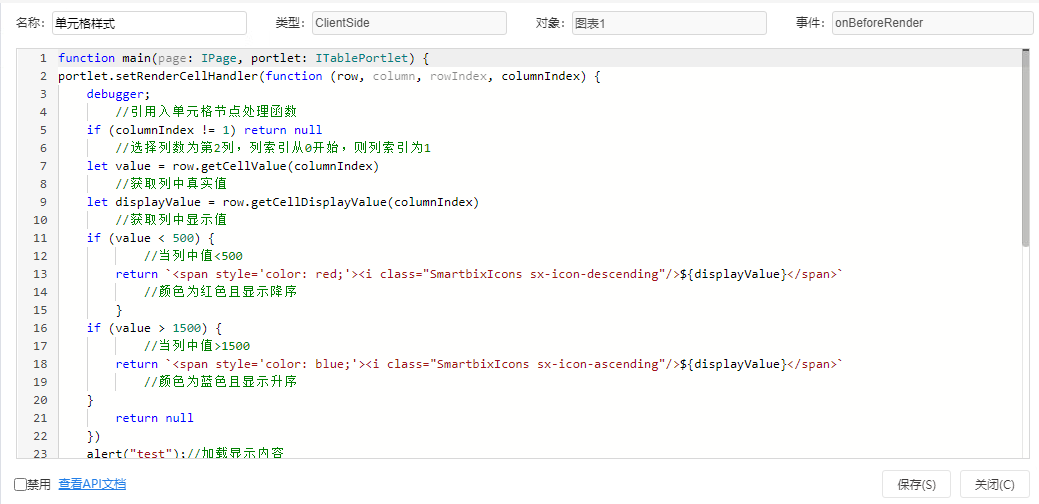
Task: Click the 'if (value > 1500) {' line
Action: pos(154,328)
